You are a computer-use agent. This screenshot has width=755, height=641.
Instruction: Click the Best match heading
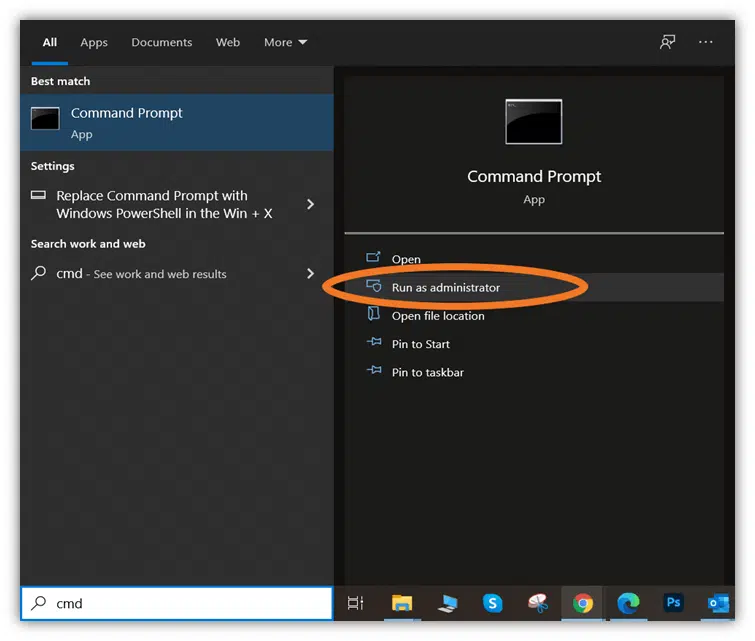[60, 81]
